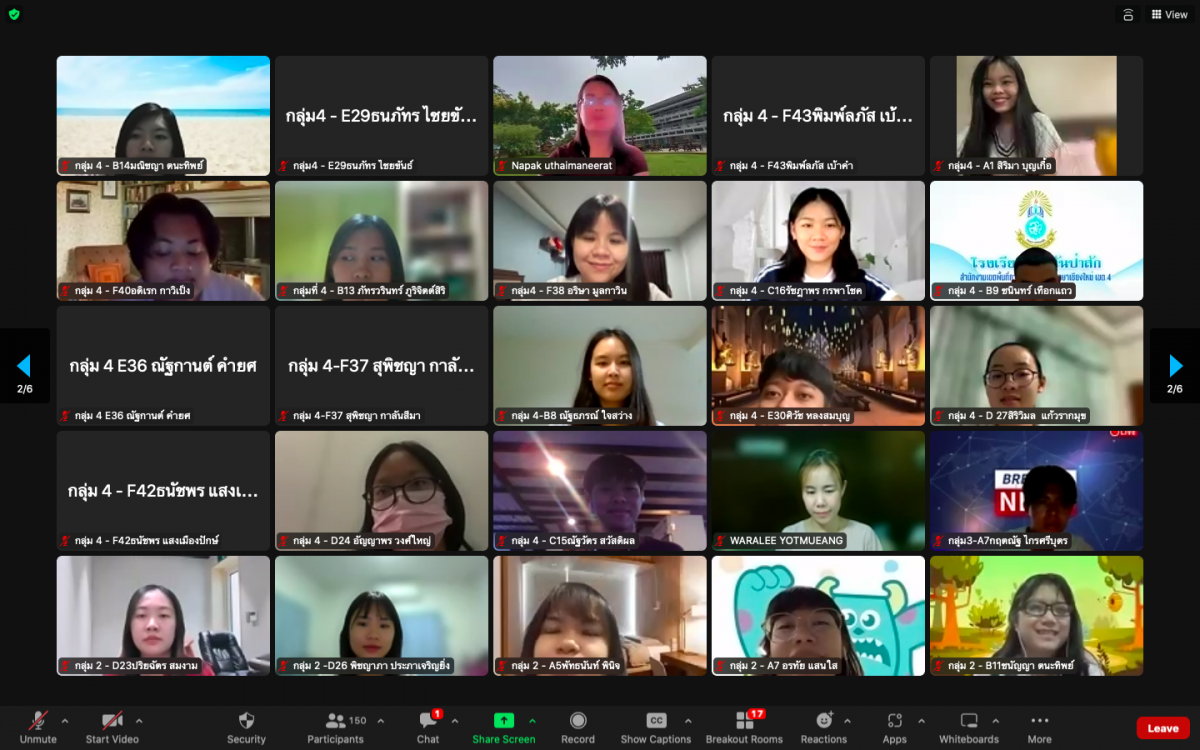1200x750 pixels.
Task: Click the lock icon beside View
Action: pos(1128,15)
